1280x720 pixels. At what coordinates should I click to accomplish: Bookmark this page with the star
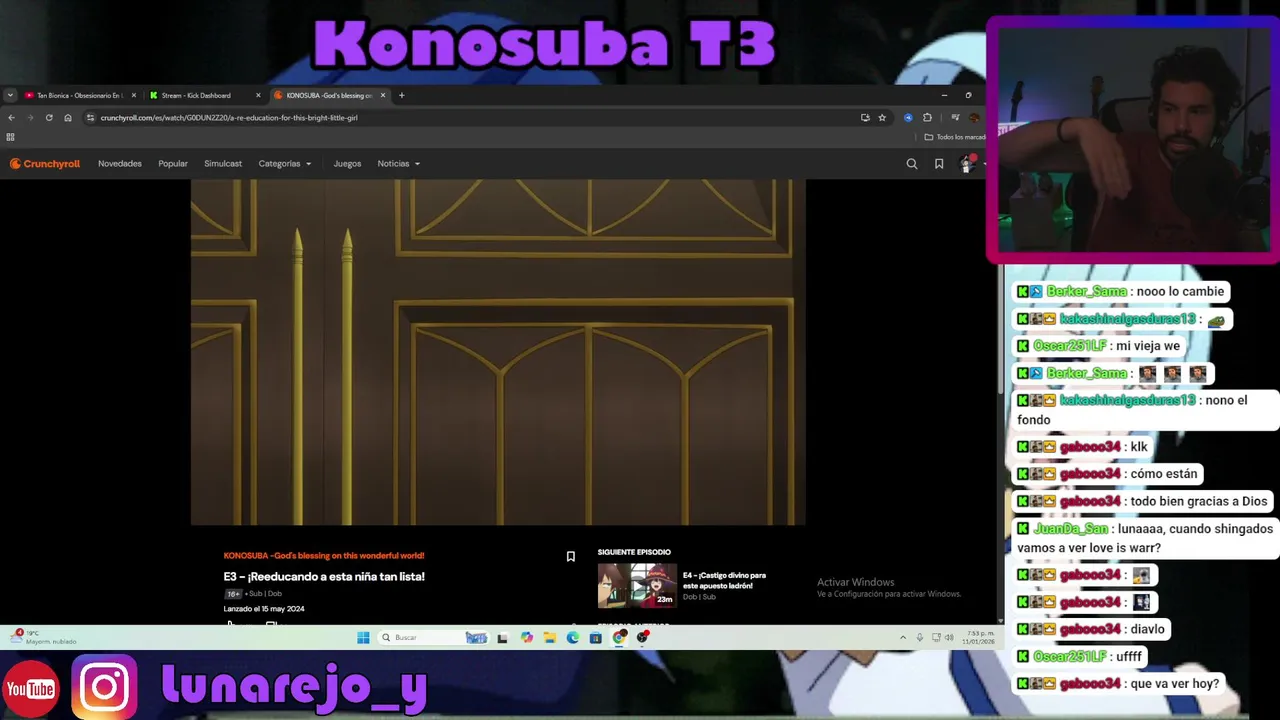(882, 117)
